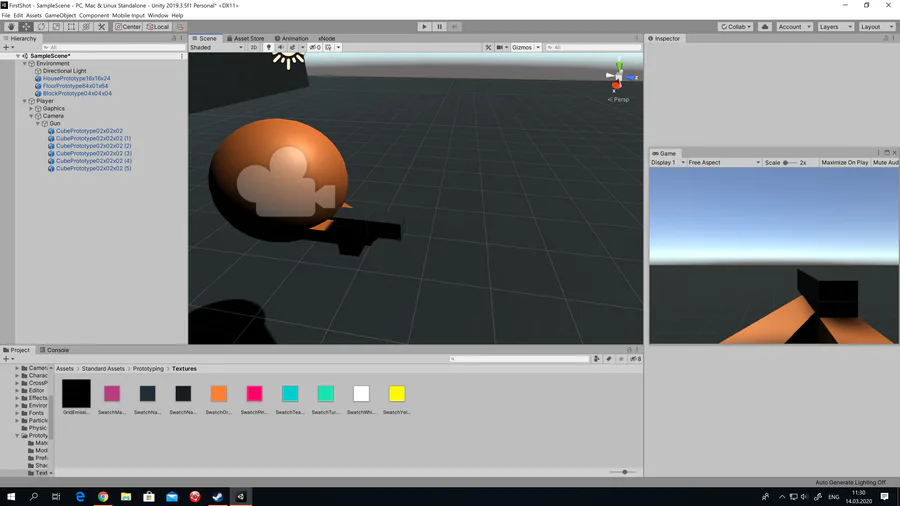Click the scene orientation gizmo

(619, 77)
